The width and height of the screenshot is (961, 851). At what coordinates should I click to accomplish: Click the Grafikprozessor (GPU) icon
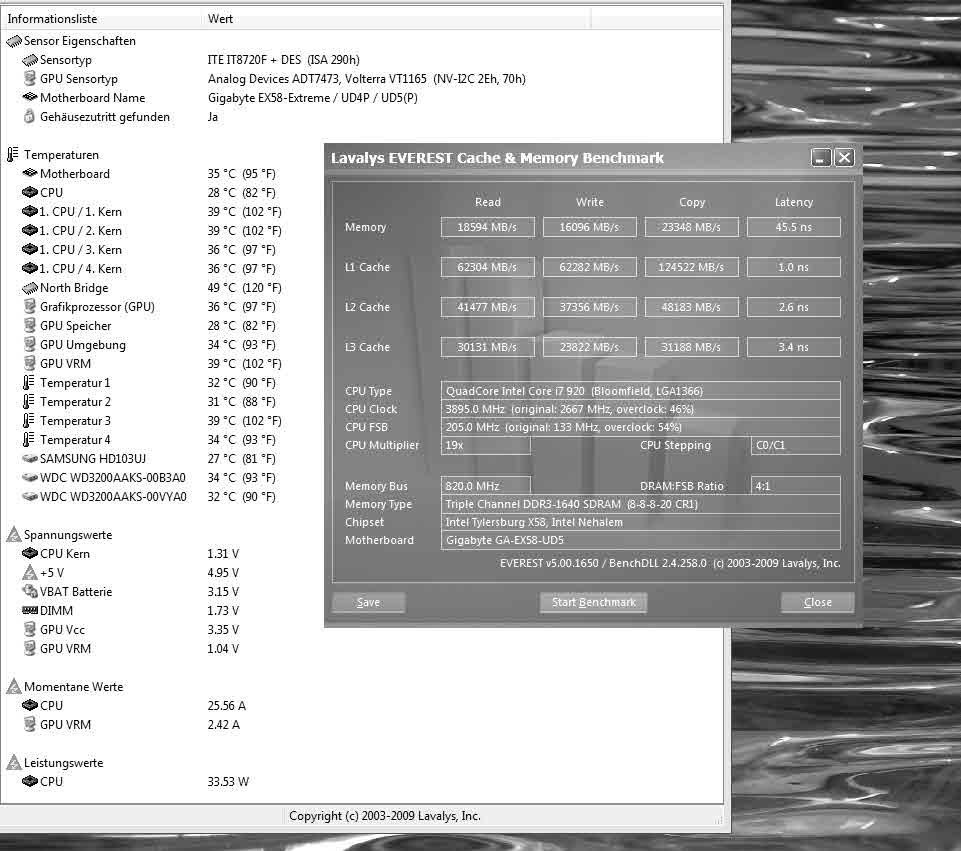click(x=29, y=306)
